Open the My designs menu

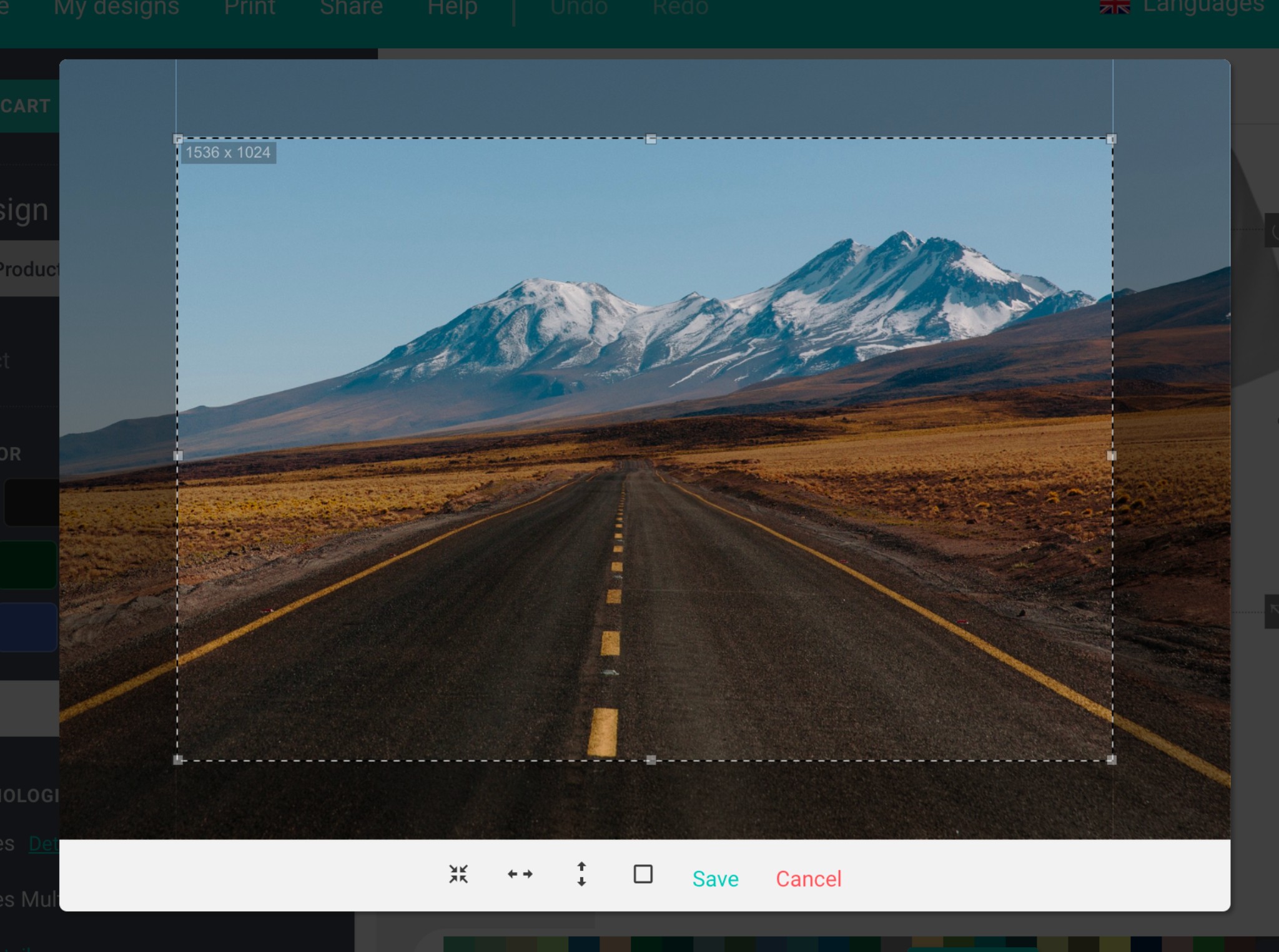116,7
